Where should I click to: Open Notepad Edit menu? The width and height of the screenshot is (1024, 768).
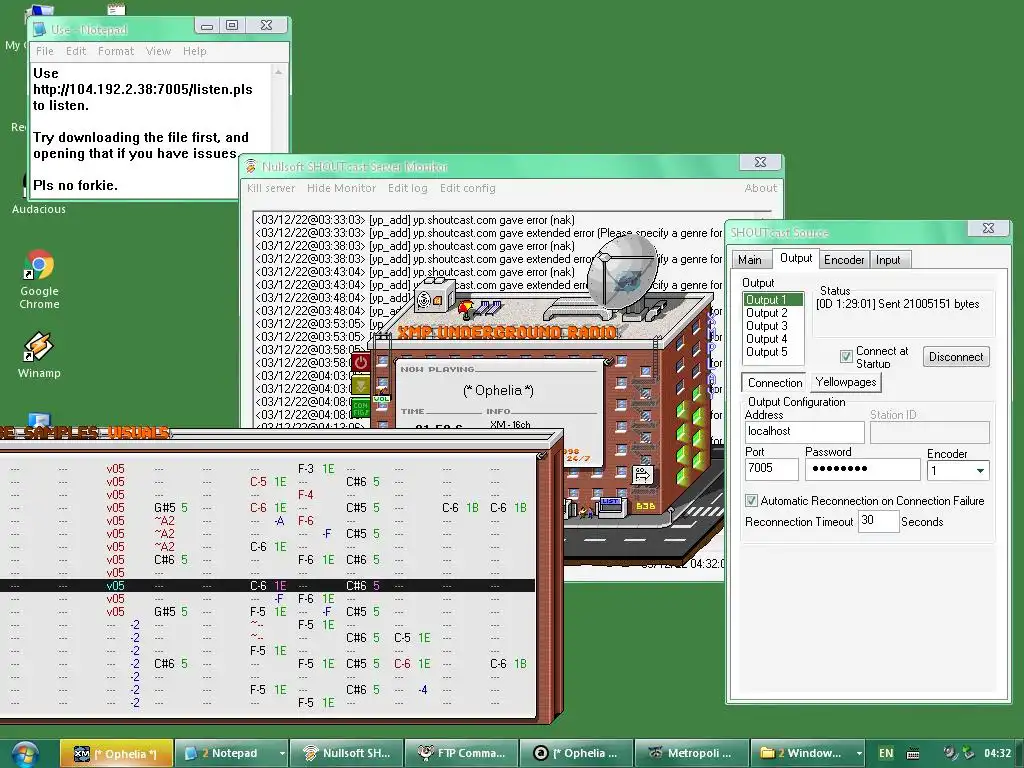coord(76,51)
